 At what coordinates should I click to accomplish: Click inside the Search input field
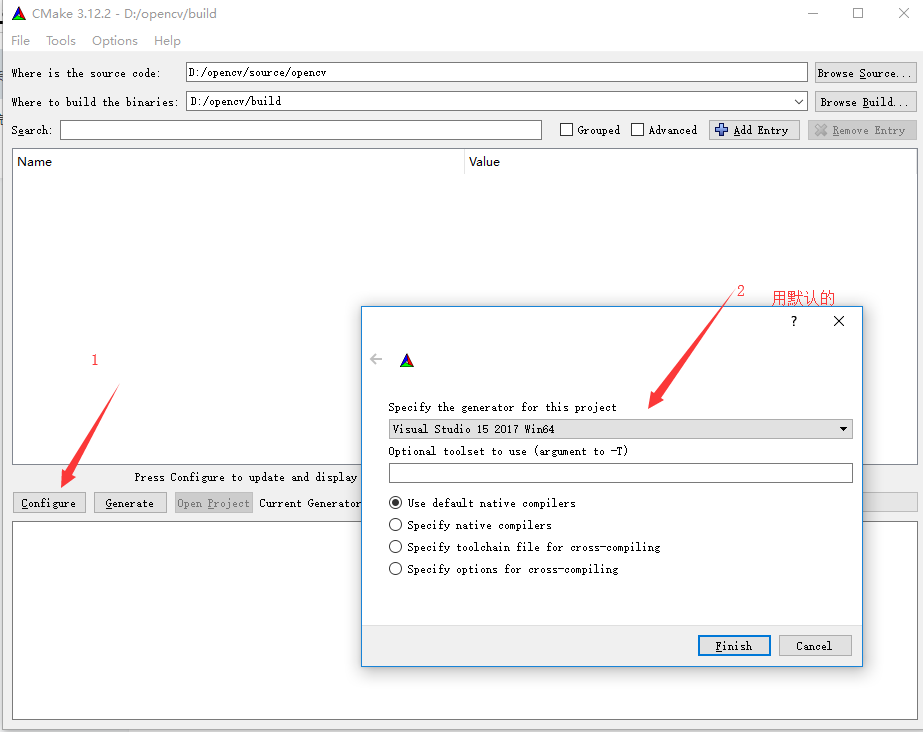[x=300, y=129]
